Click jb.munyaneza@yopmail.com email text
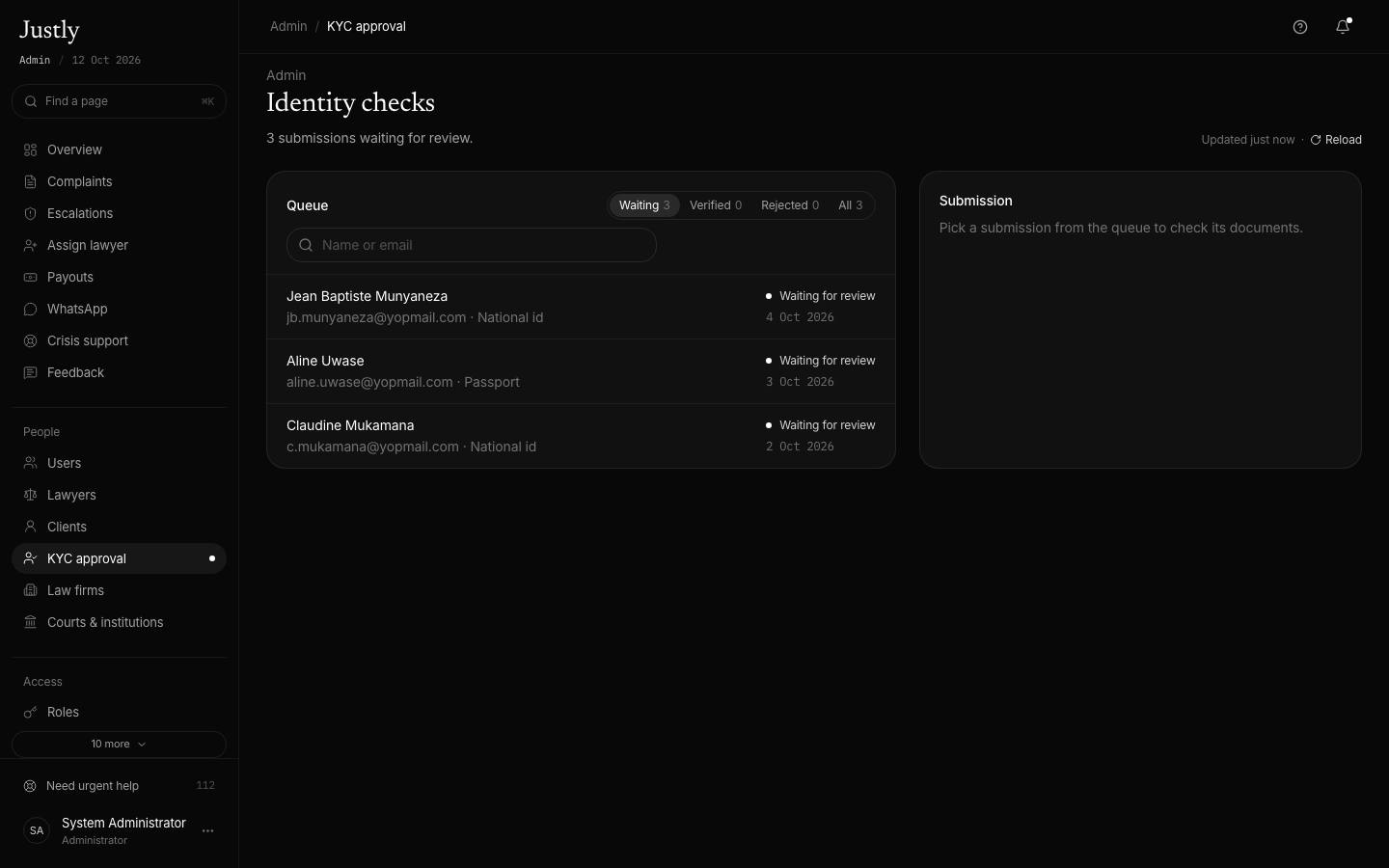1389x868 pixels. 376,317
